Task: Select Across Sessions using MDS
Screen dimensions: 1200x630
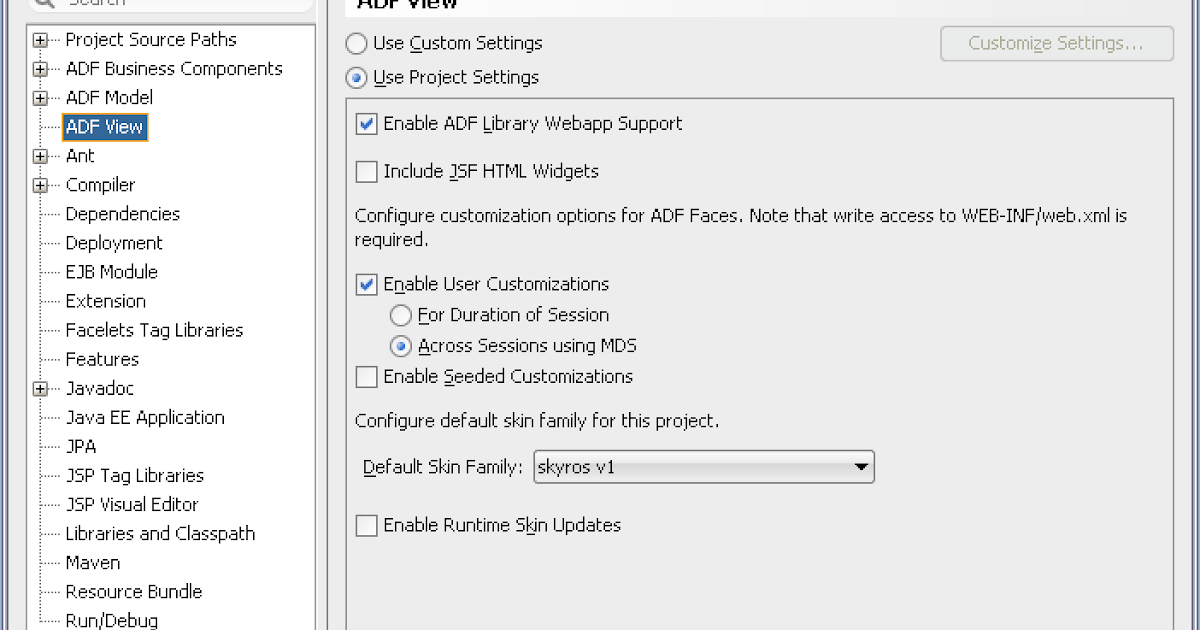Action: [401, 346]
